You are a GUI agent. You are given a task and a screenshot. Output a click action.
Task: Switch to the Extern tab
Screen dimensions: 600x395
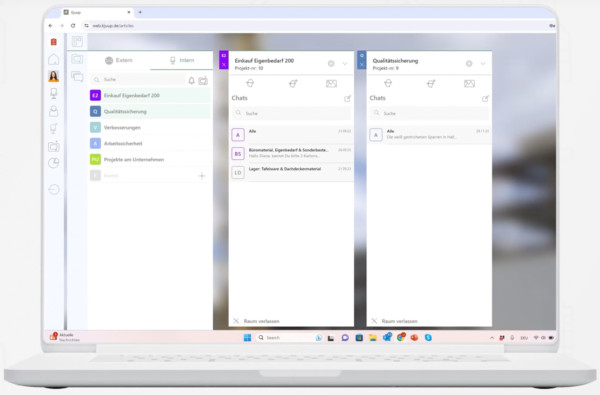coord(119,60)
